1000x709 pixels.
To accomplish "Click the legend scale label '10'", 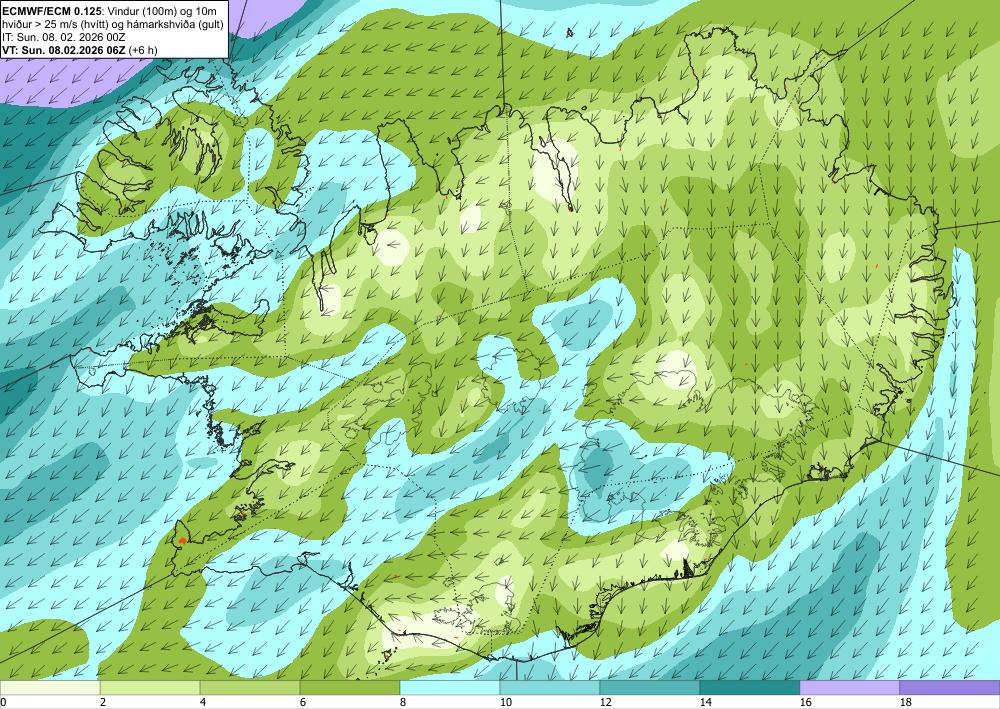I will click(506, 703).
